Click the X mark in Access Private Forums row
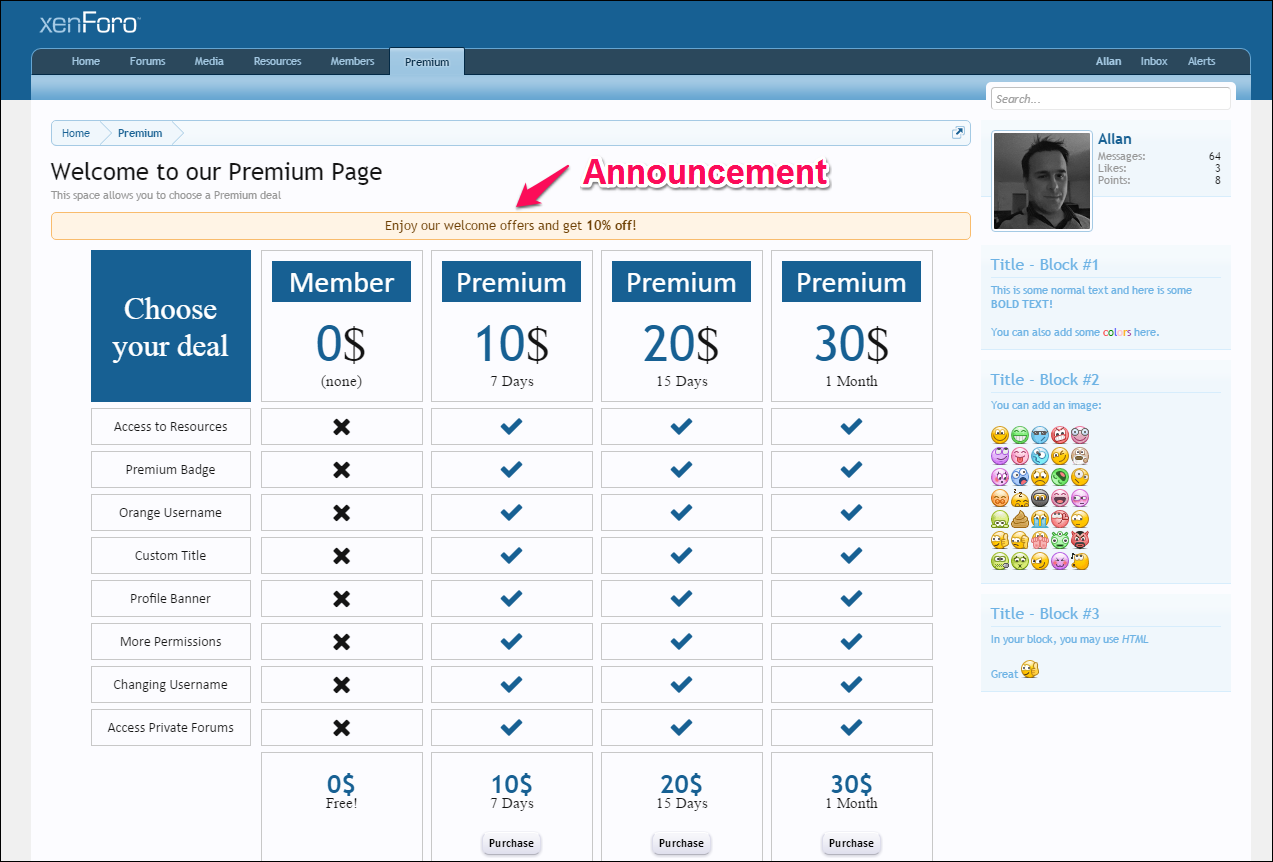 [x=341, y=728]
